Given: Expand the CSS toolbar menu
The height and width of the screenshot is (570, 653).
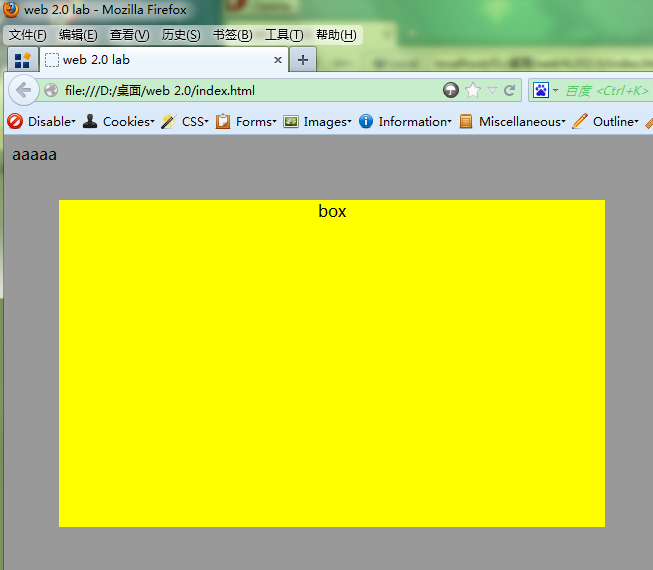Looking at the screenshot, I should click(185, 122).
